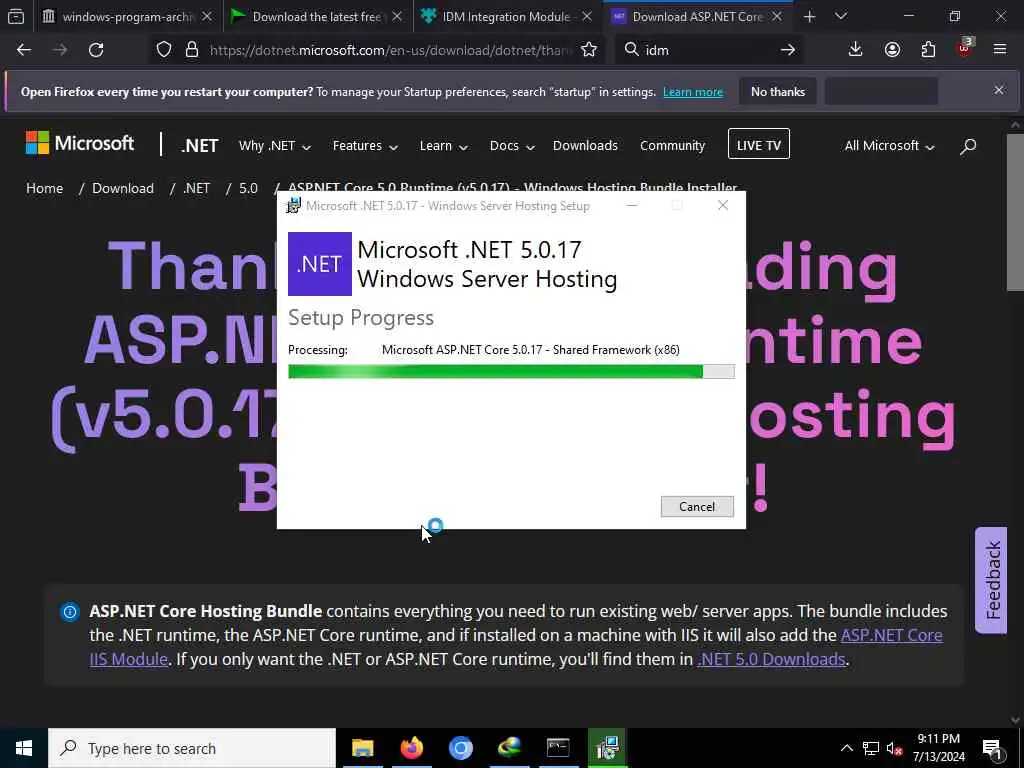Open Windows Start menu
The image size is (1024, 768).
(24, 748)
